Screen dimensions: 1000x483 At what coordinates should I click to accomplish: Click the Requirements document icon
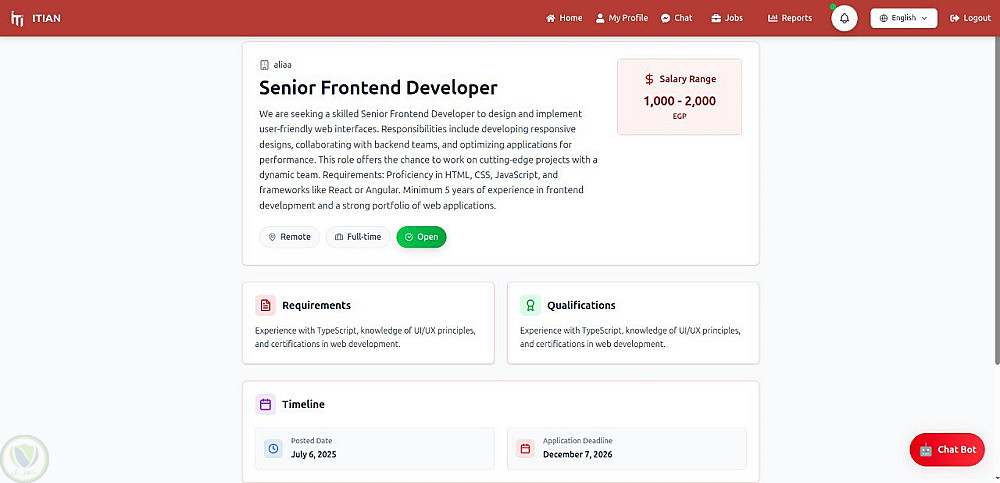click(265, 305)
